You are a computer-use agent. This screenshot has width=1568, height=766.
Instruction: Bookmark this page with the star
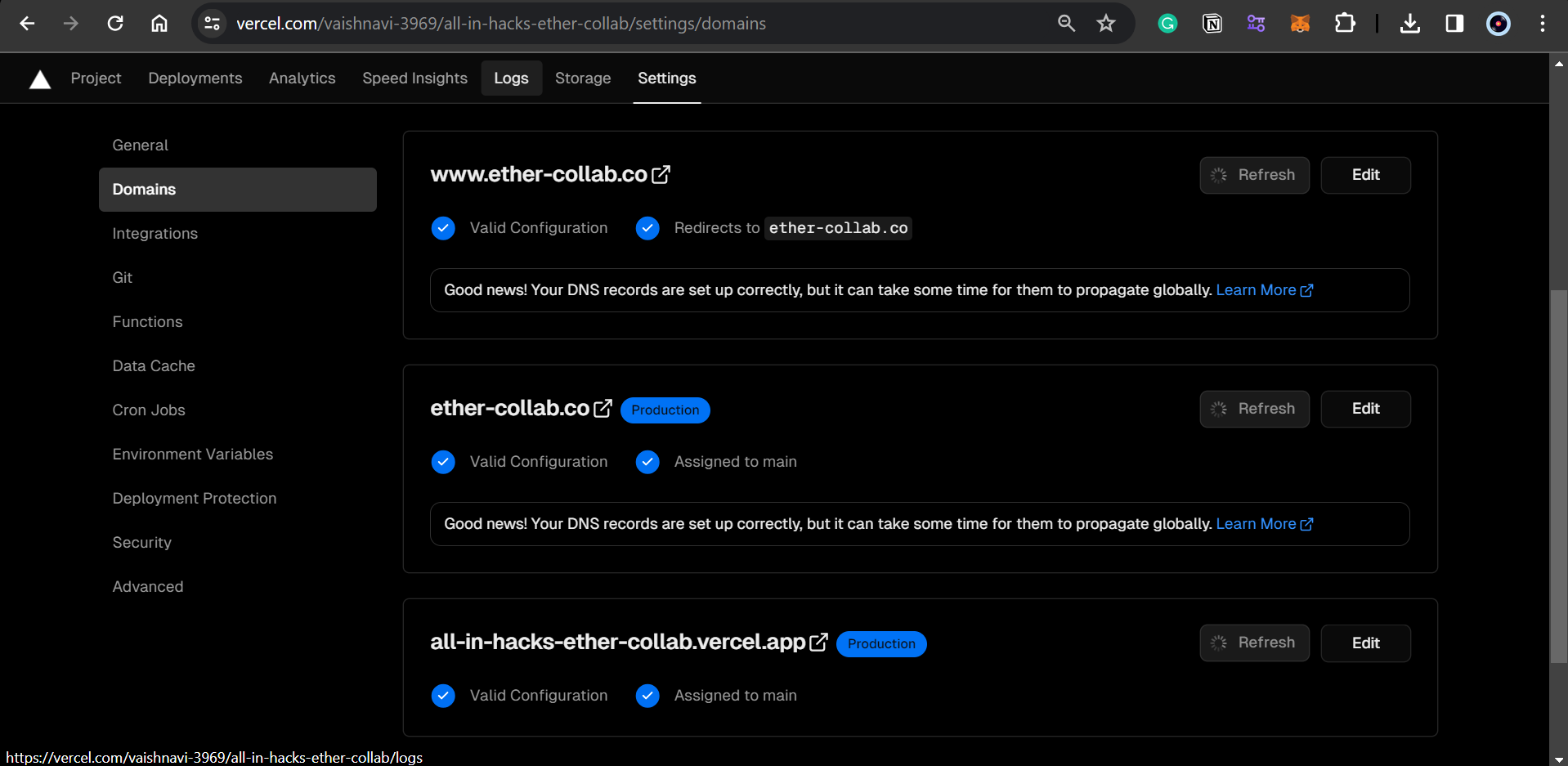pos(1106,24)
